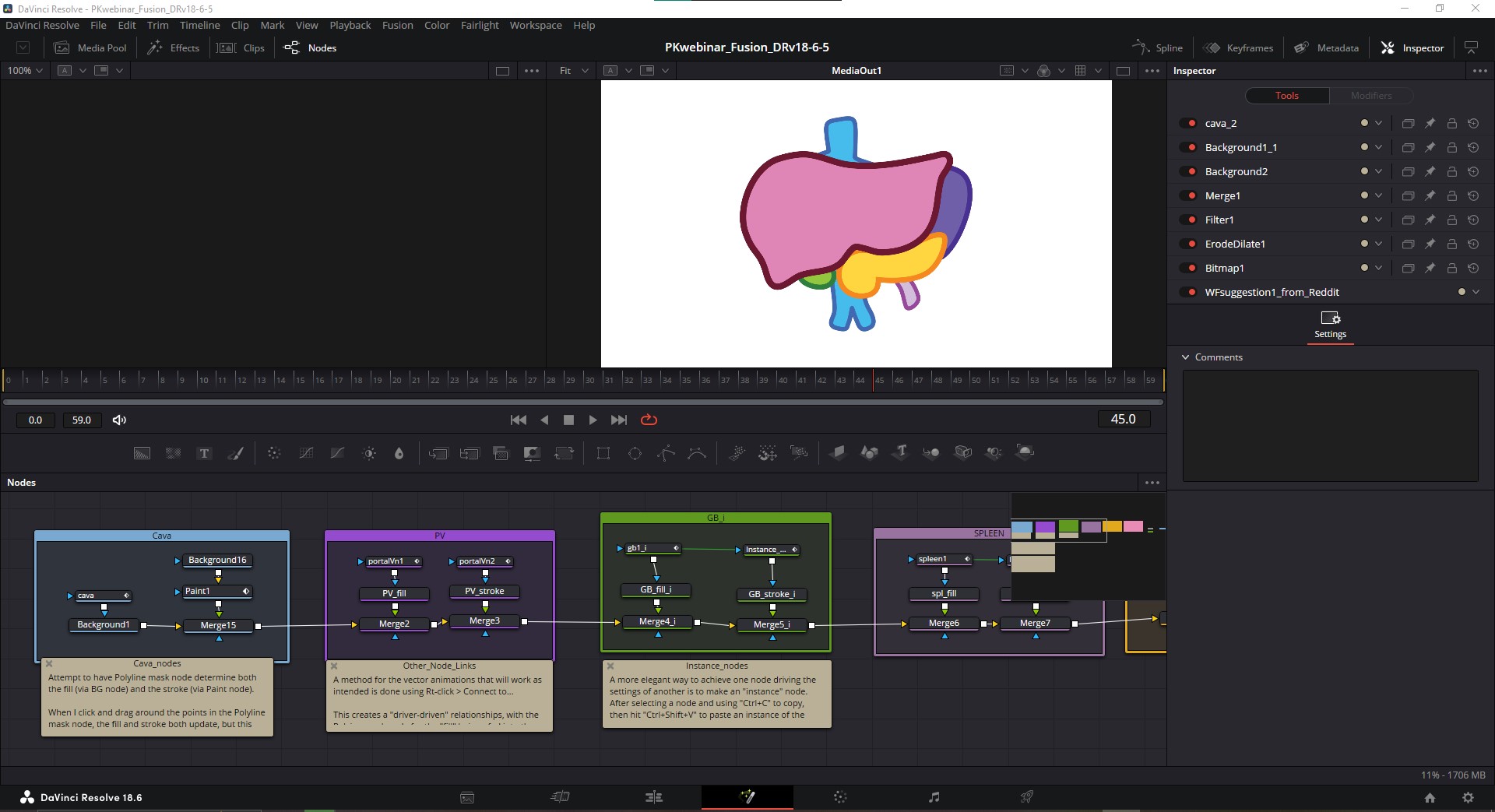Open the Playback menu
This screenshot has height=812, width=1495.
(350, 25)
